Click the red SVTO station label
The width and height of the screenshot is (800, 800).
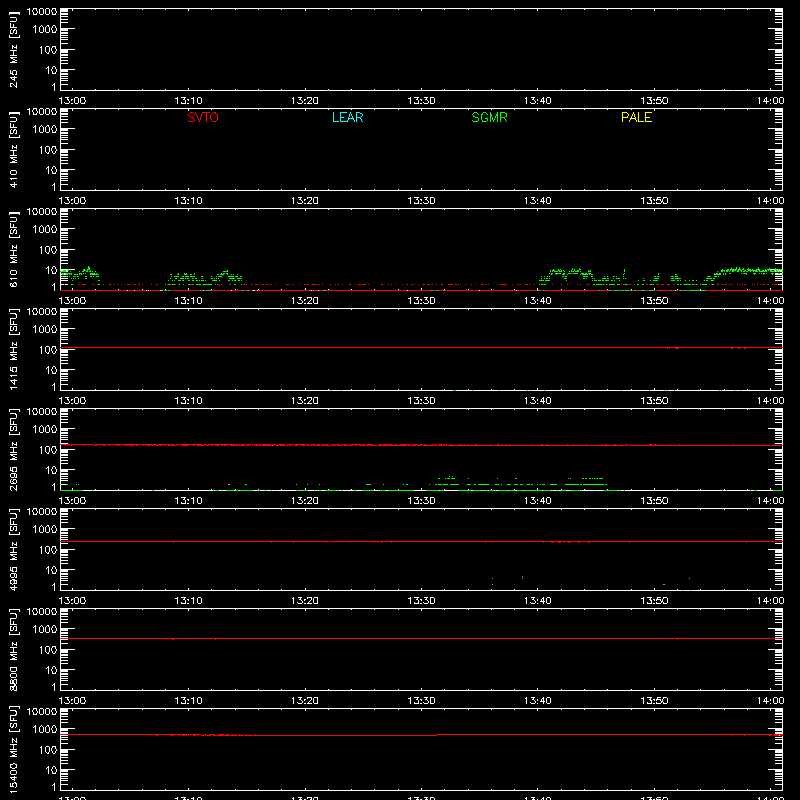click(203, 117)
